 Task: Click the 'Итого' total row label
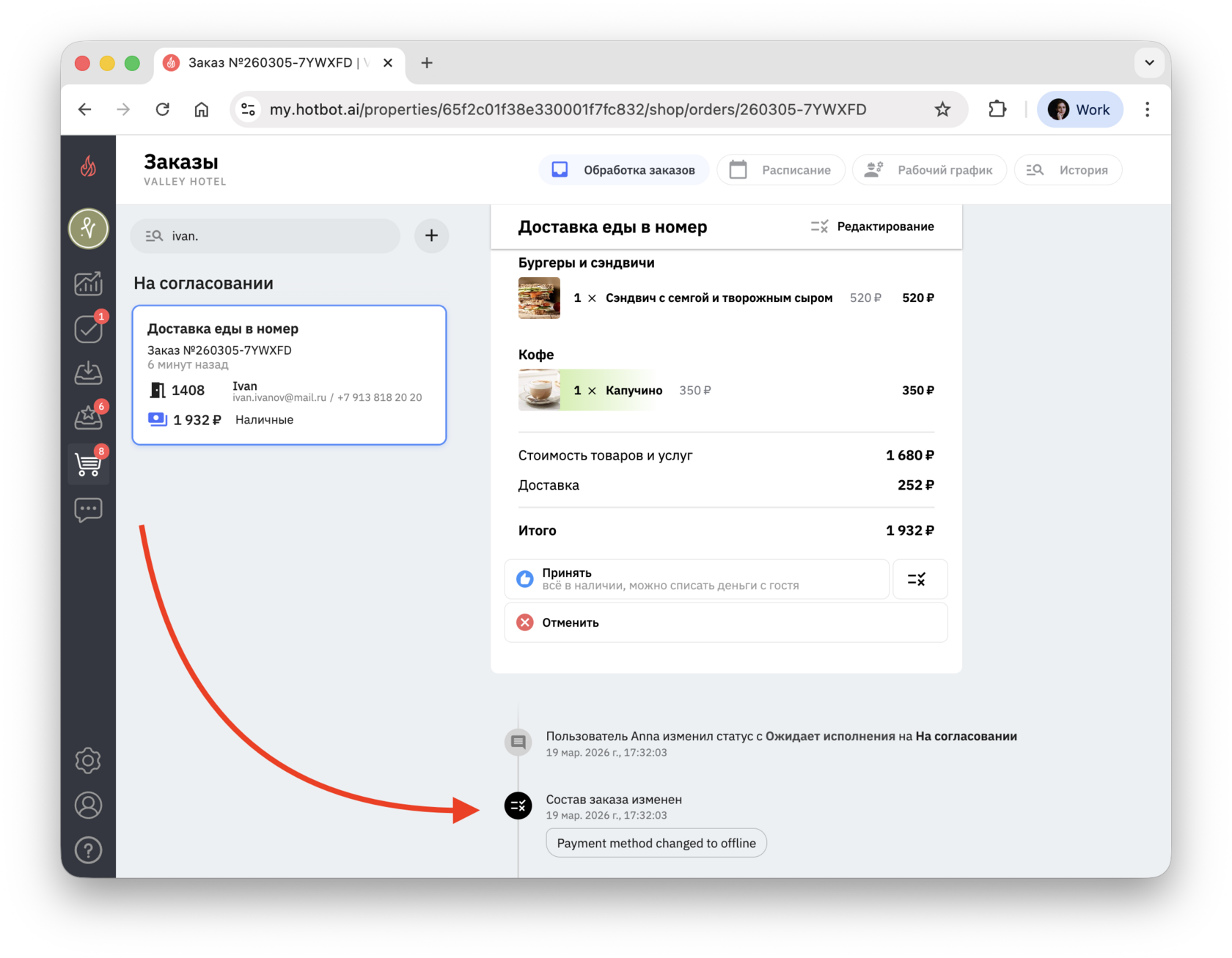(x=537, y=531)
